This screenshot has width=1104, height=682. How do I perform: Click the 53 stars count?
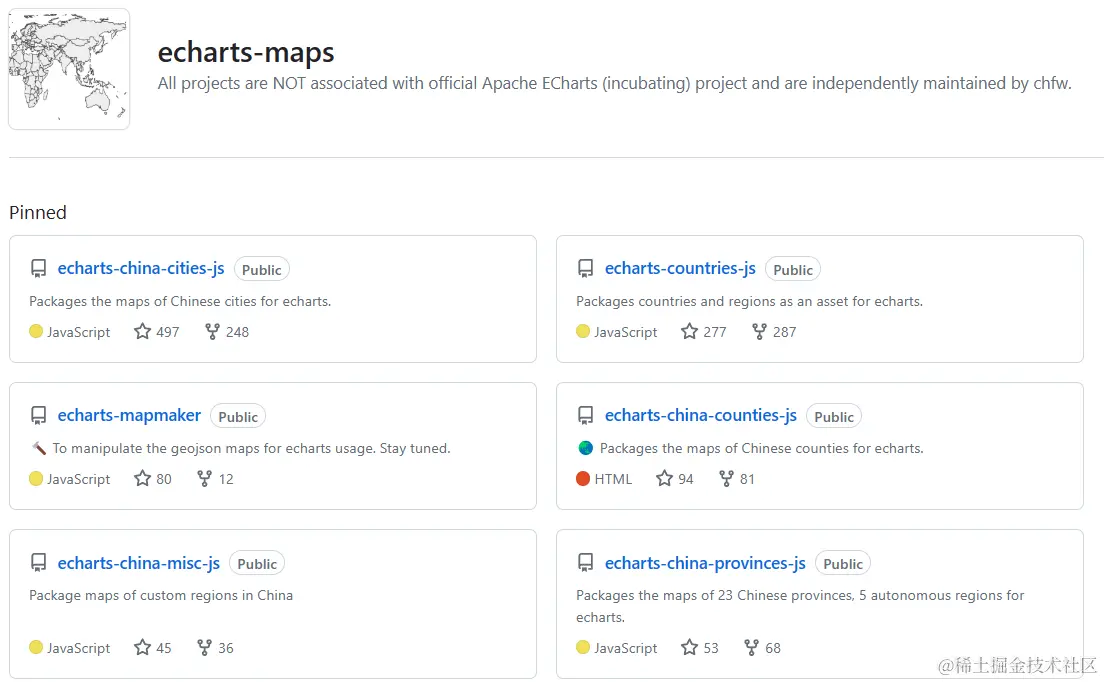pos(711,648)
